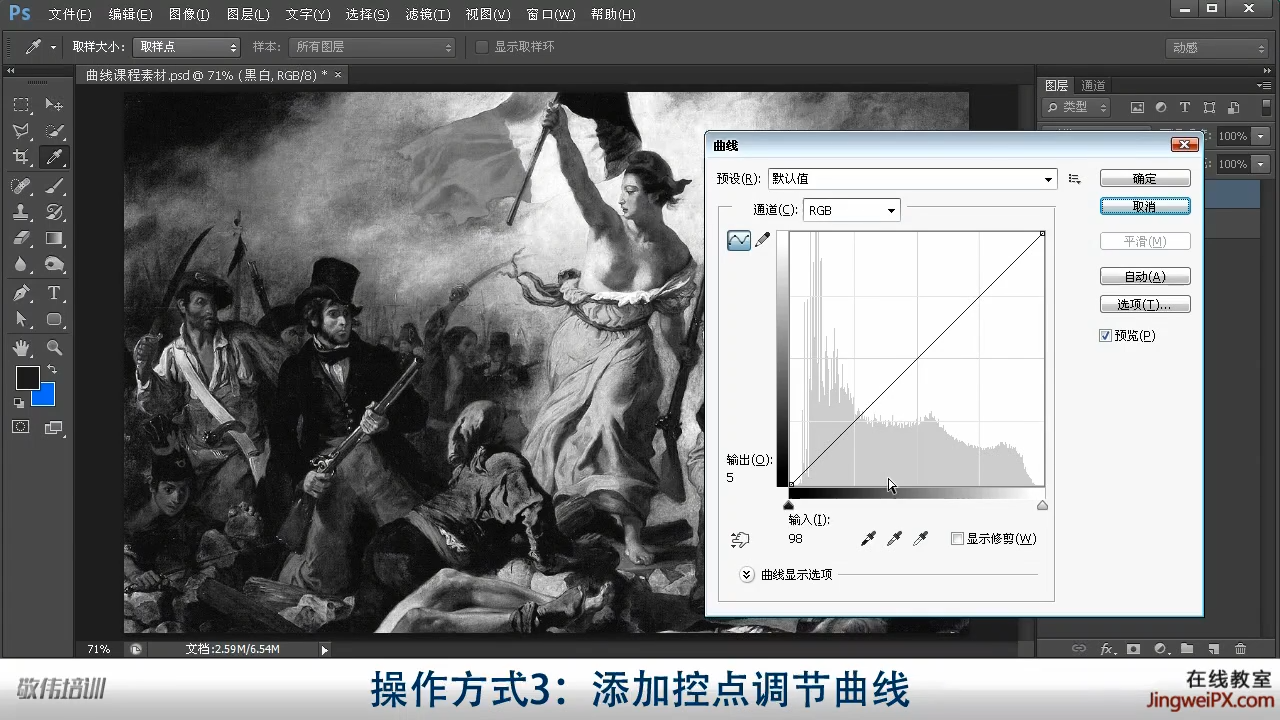Pick the white point eyedropper

pyautogui.click(x=921, y=539)
